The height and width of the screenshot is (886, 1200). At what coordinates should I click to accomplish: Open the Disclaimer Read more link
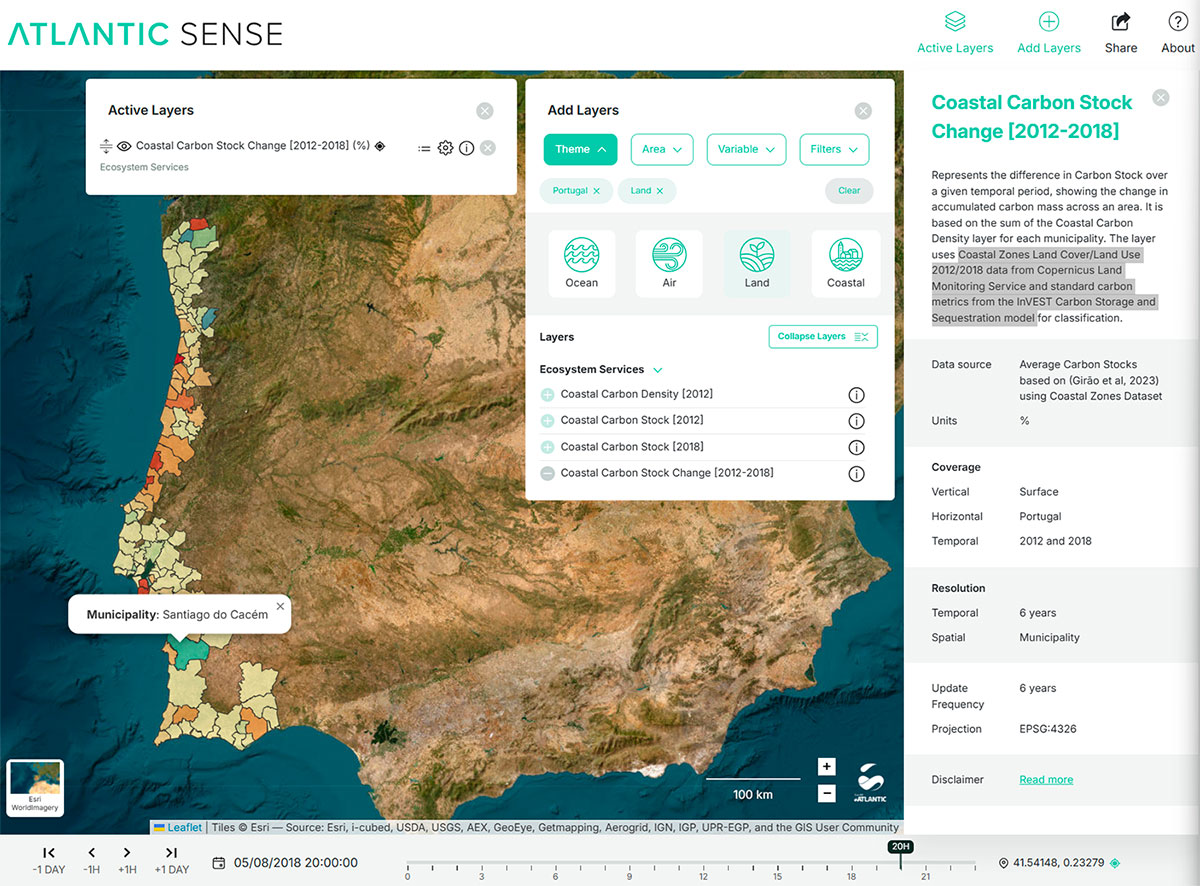click(1046, 780)
